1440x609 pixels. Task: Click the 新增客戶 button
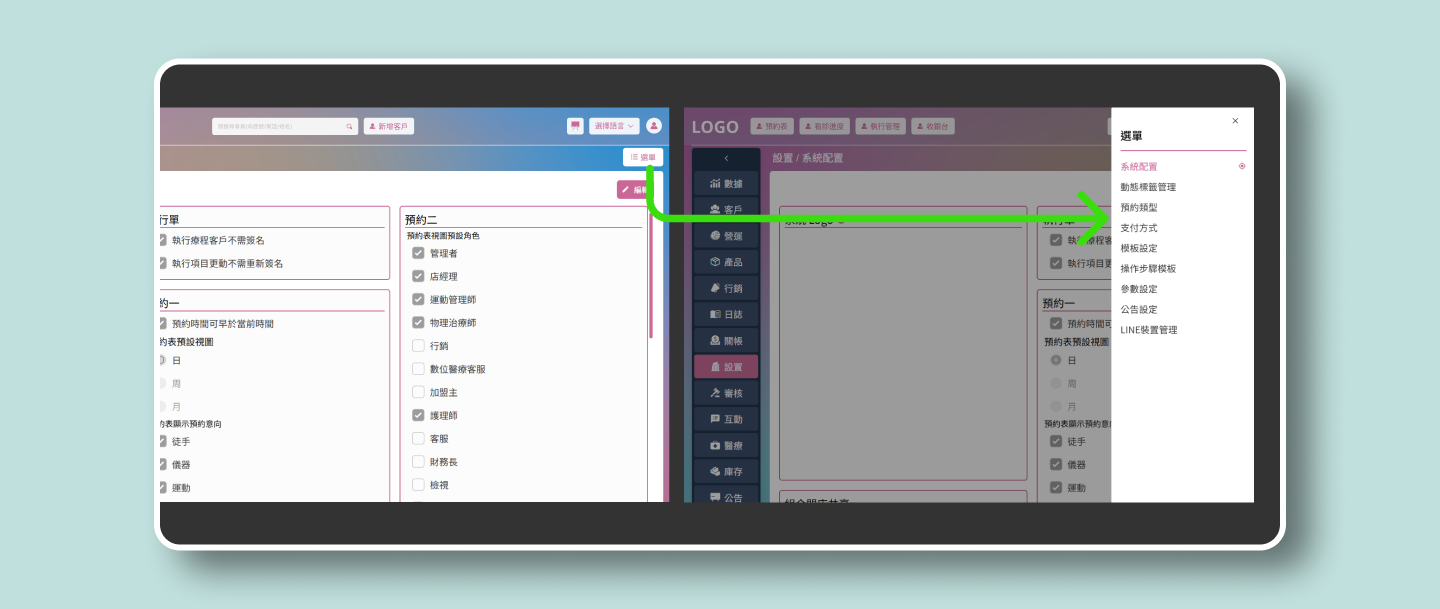[x=388, y=127]
